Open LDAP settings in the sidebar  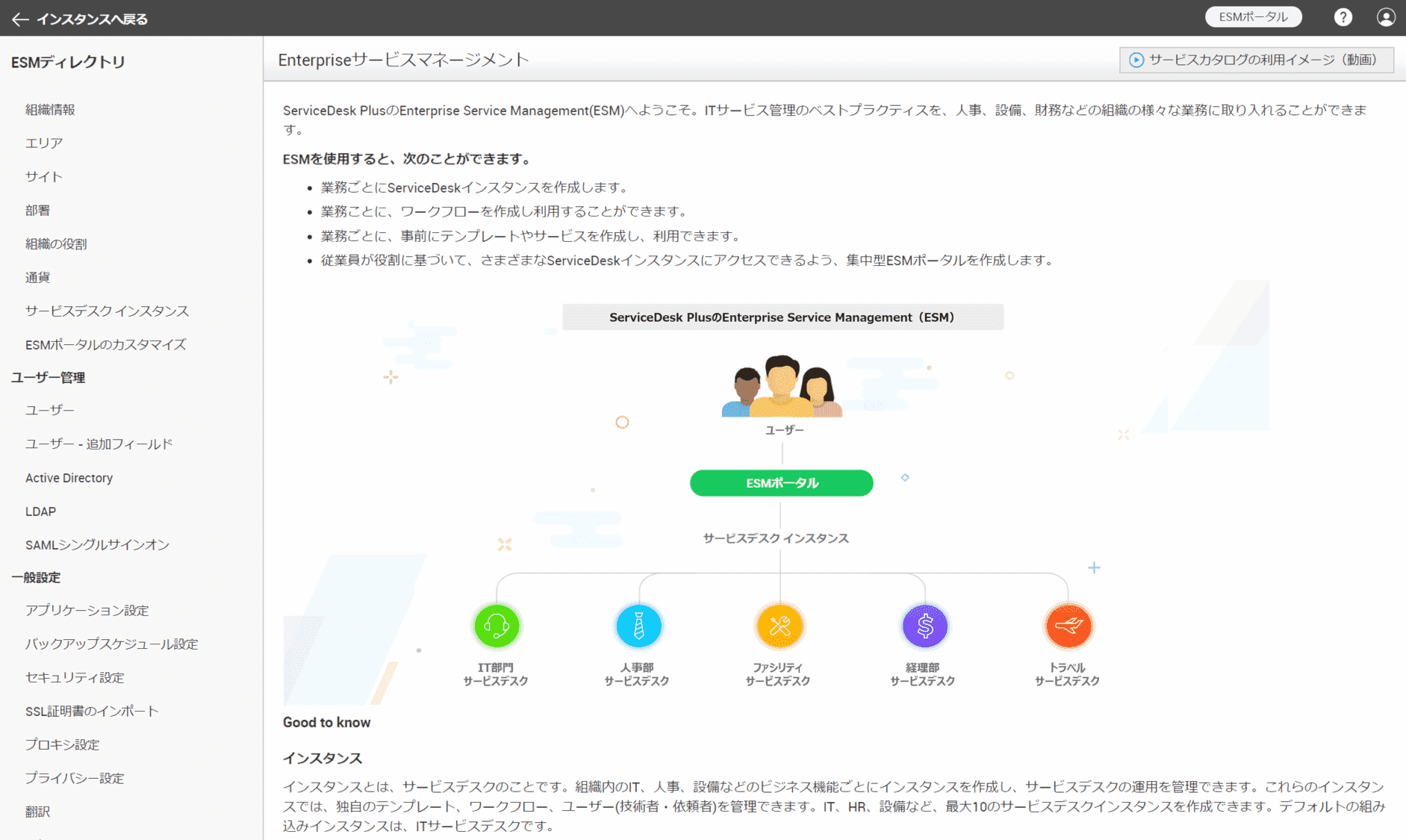(x=40, y=511)
